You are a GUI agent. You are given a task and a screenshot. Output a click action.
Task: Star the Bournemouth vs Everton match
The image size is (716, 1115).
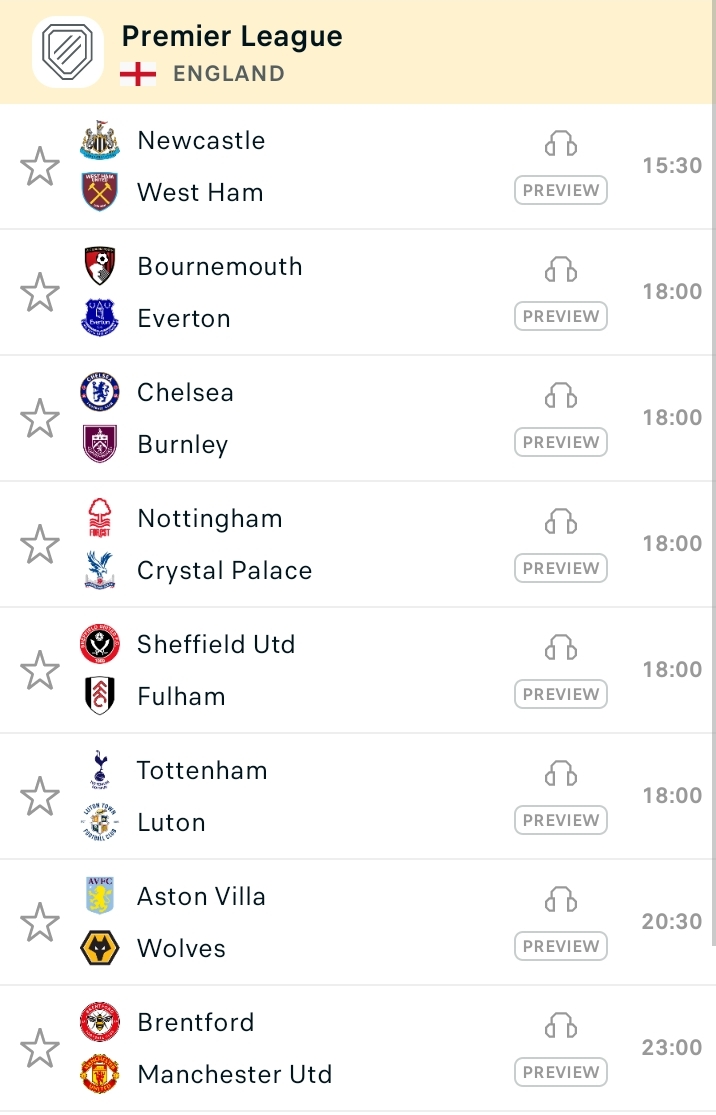[x=40, y=292]
